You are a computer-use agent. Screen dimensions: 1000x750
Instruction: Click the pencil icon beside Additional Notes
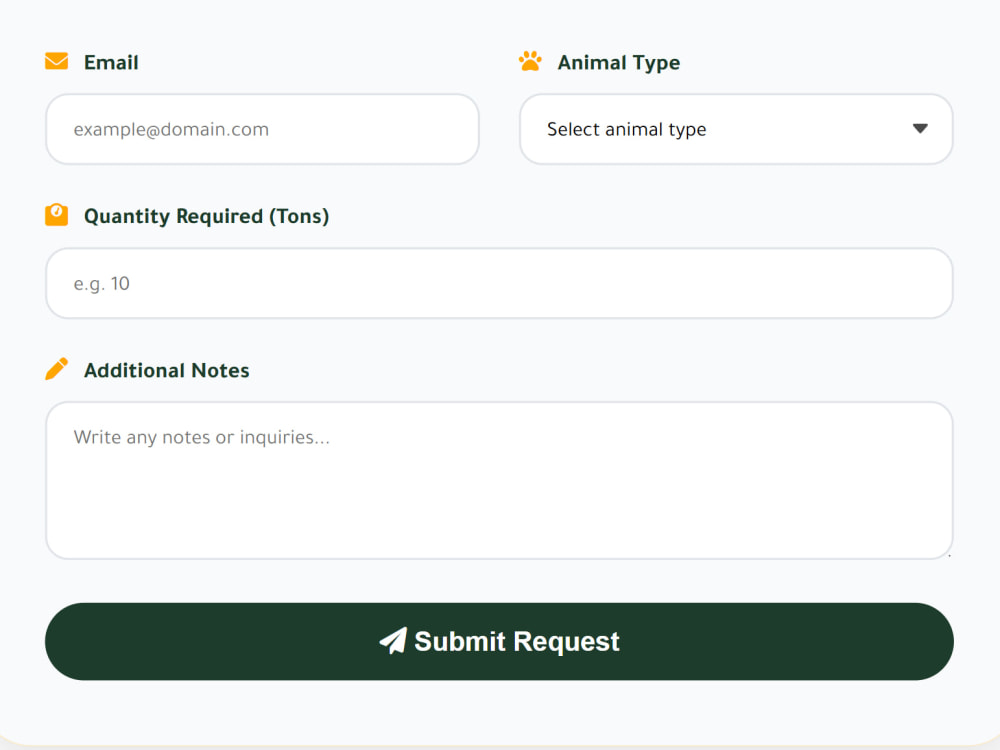point(57,369)
